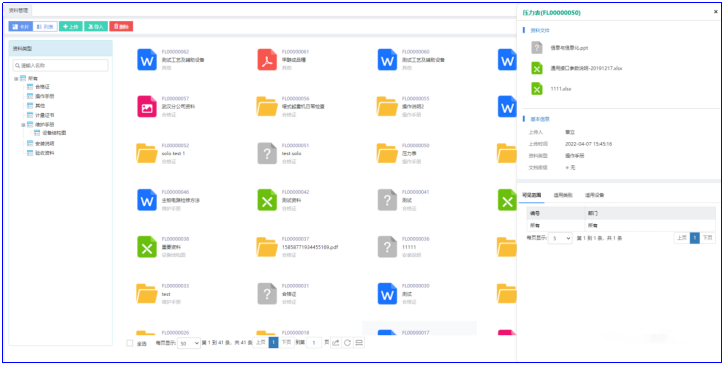Open Excel icon for 20191217.xlsx attachment
Viewport: 725px width, 365px height.
point(536,68)
